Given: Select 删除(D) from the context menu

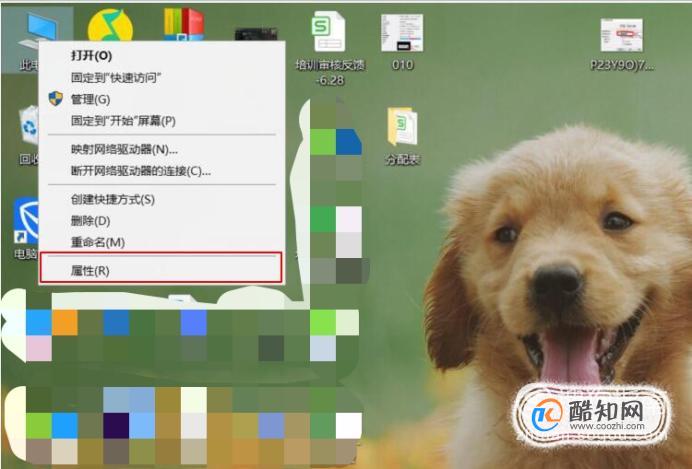Looking at the screenshot, I should pos(162,221).
